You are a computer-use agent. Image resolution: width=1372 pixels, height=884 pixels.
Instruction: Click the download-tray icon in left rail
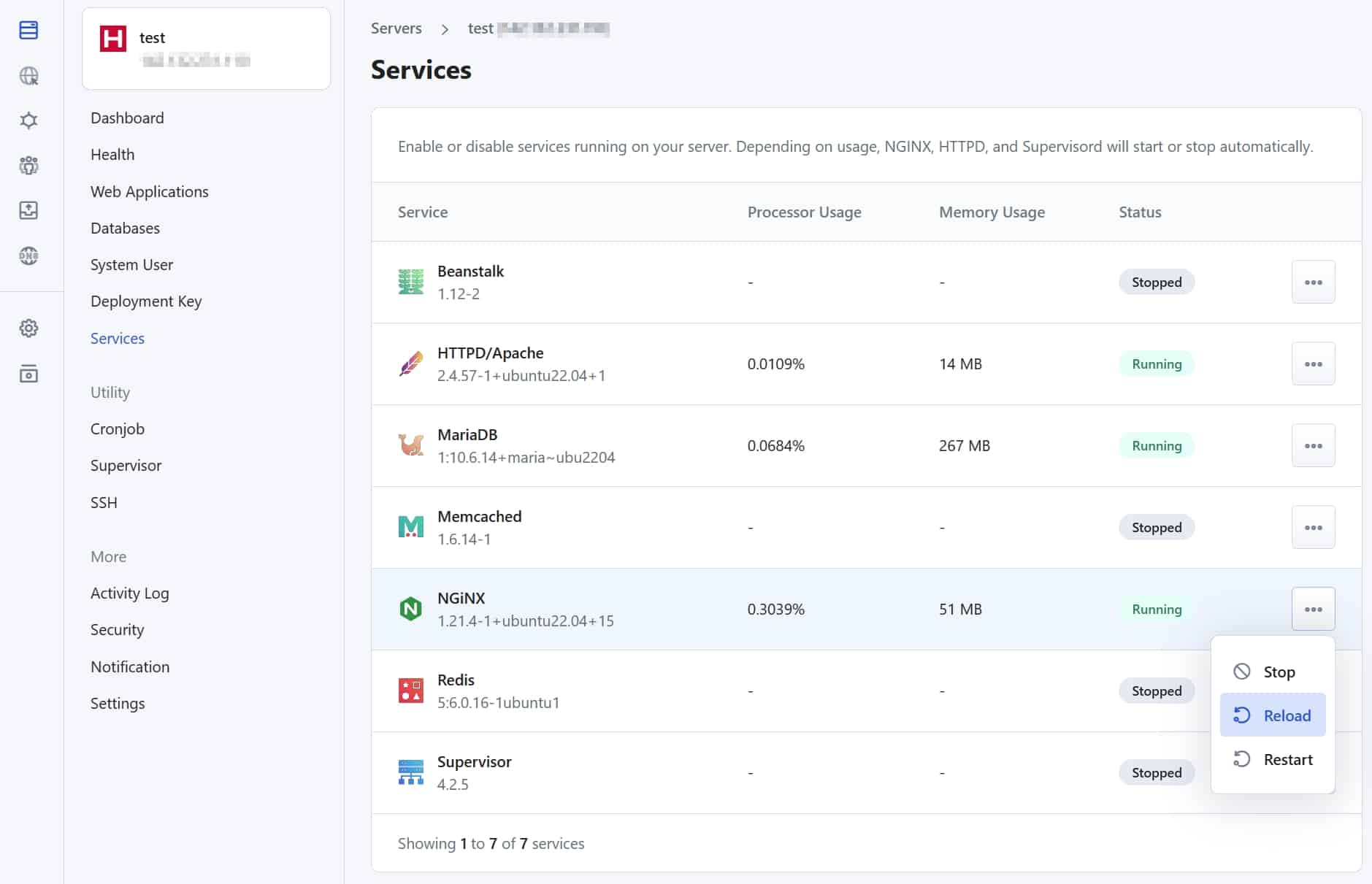(28, 210)
